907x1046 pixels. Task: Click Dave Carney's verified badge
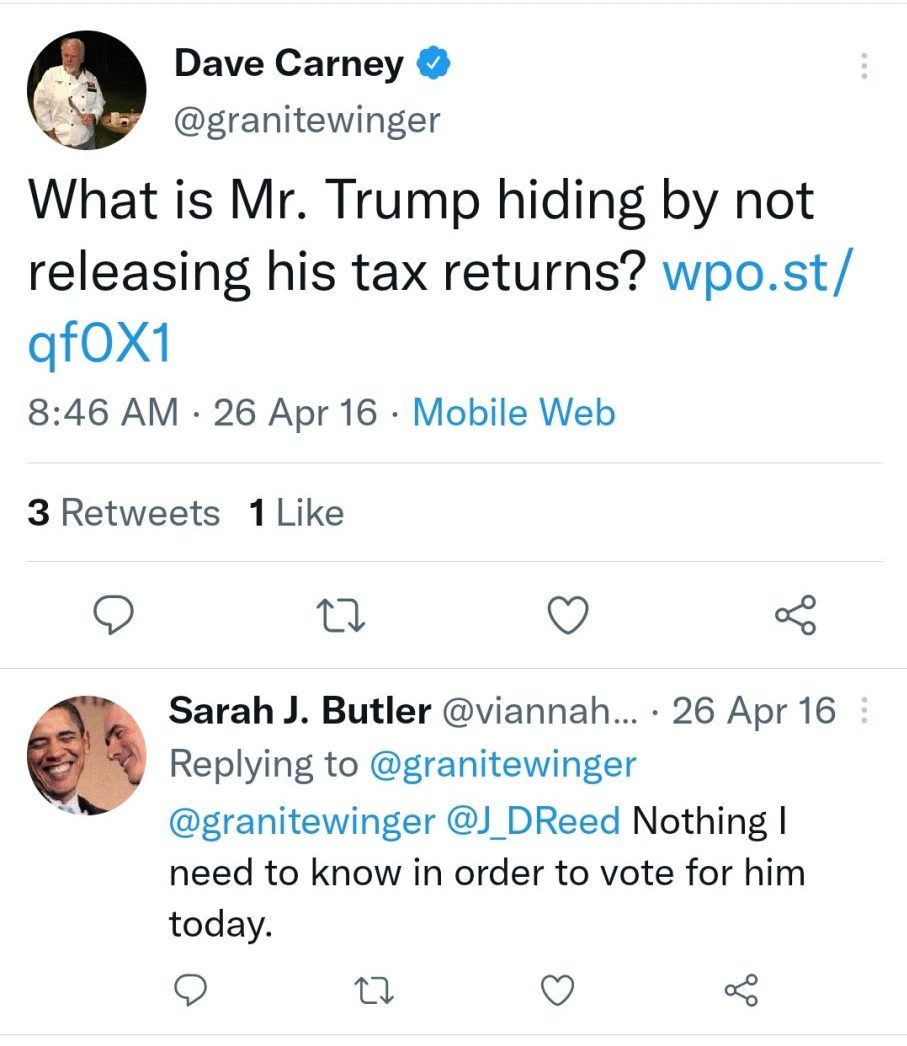point(432,64)
